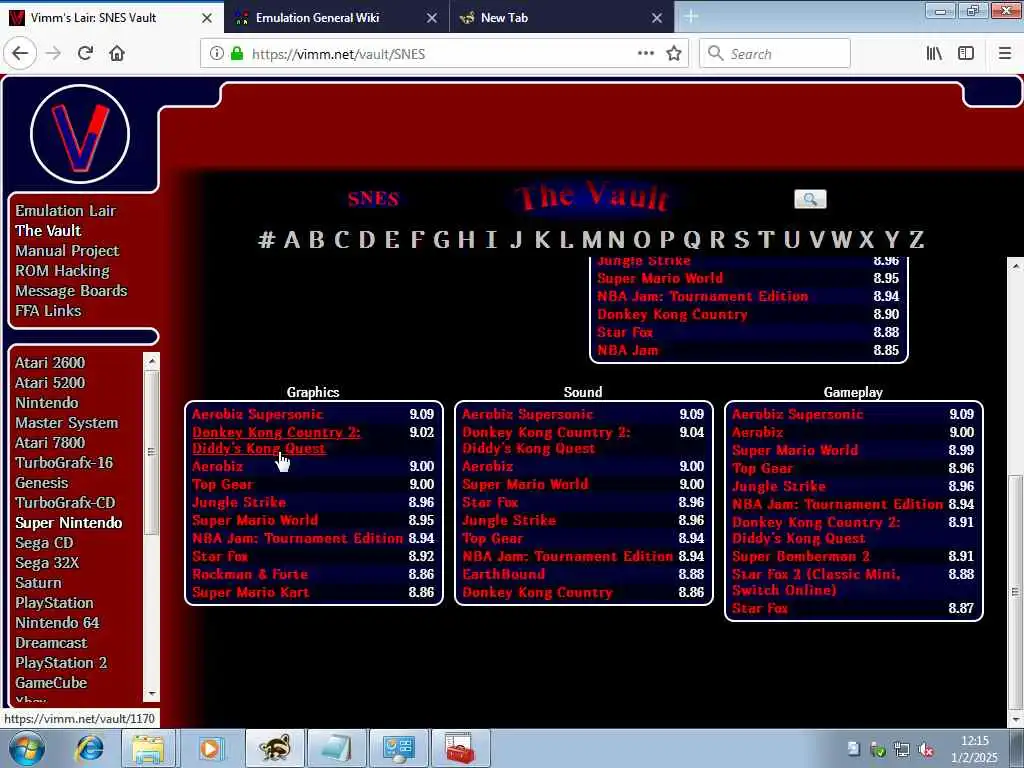The image size is (1024, 768).
Task: Select PlayStation 2 in systems list
Action: (x=61, y=663)
